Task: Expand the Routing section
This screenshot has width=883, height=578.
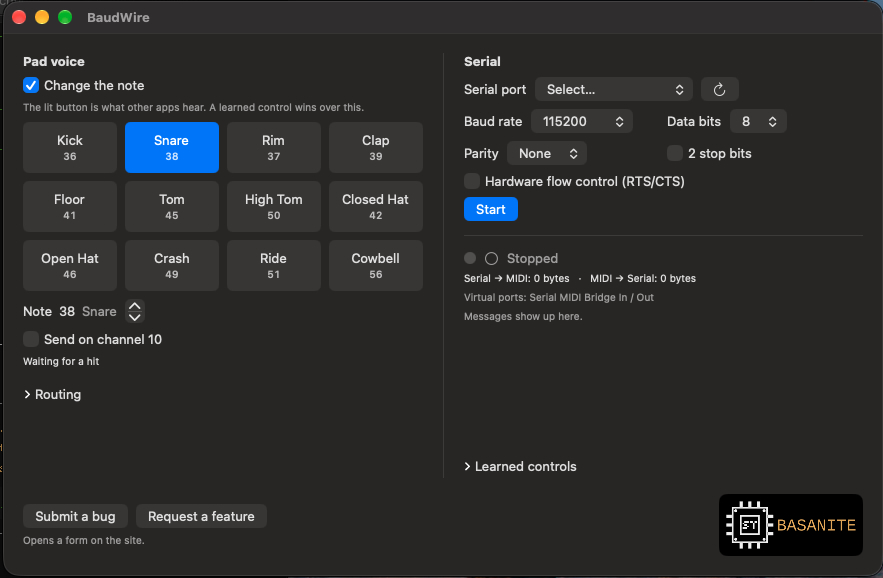Action: click(x=52, y=394)
